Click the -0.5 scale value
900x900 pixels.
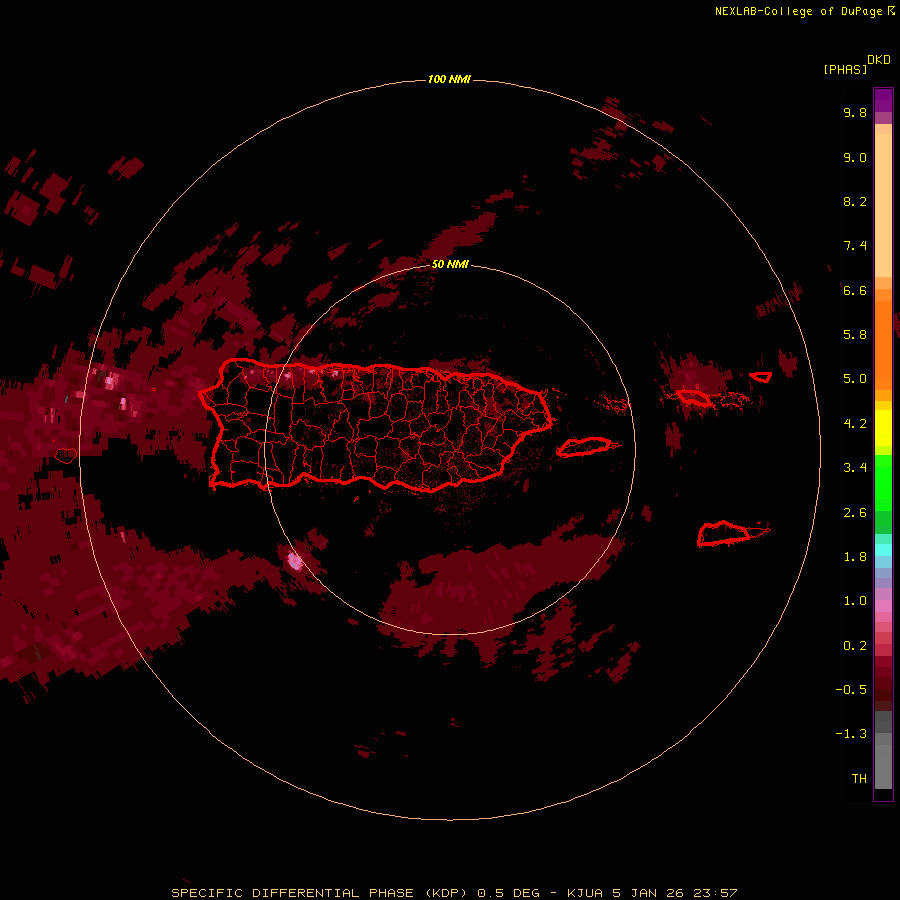[x=851, y=690]
